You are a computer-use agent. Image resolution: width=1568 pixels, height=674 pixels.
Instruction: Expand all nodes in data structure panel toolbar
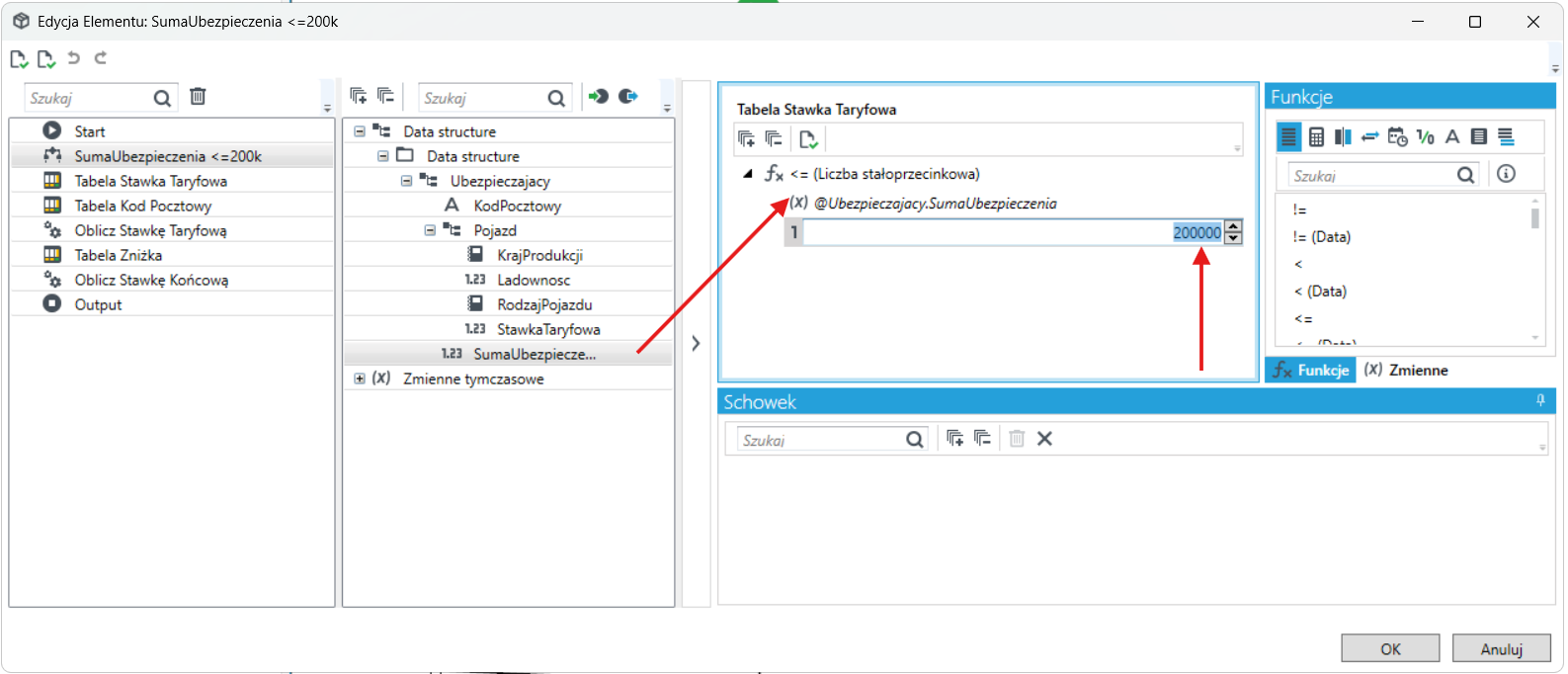click(359, 97)
